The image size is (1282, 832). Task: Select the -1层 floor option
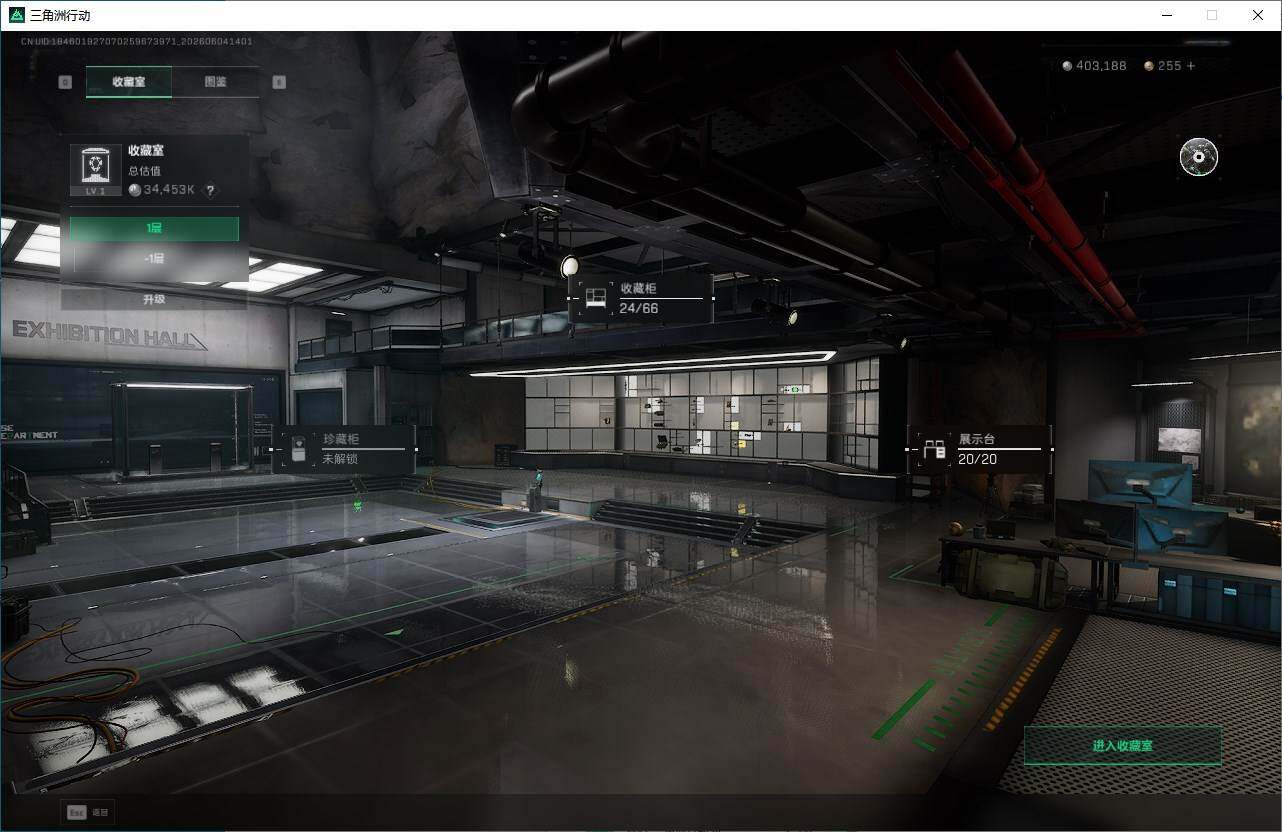pyautogui.click(x=154, y=258)
